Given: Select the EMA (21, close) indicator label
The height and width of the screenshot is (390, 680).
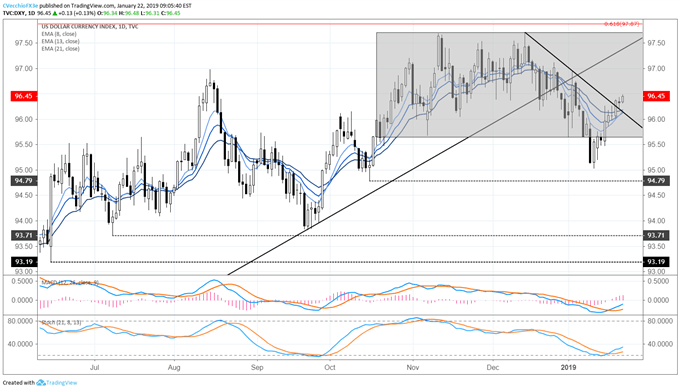Looking at the screenshot, I should pyautogui.click(x=60, y=49).
